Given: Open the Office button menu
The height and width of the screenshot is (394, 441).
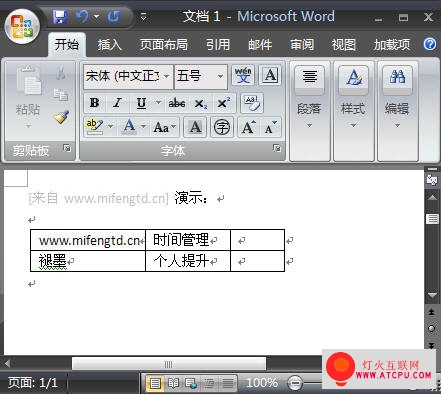Looking at the screenshot, I should click(x=22, y=27).
